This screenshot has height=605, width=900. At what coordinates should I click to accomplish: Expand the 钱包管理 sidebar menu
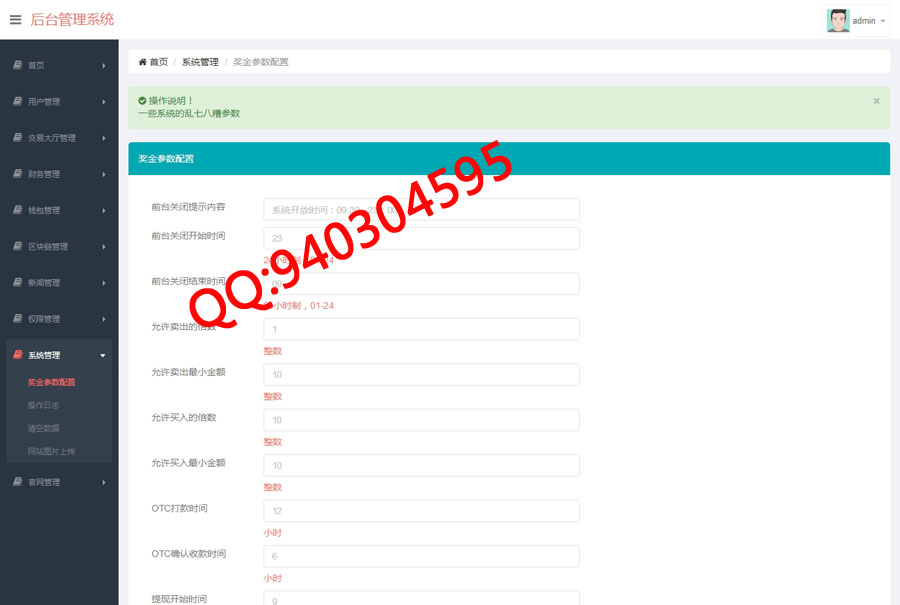(59, 210)
